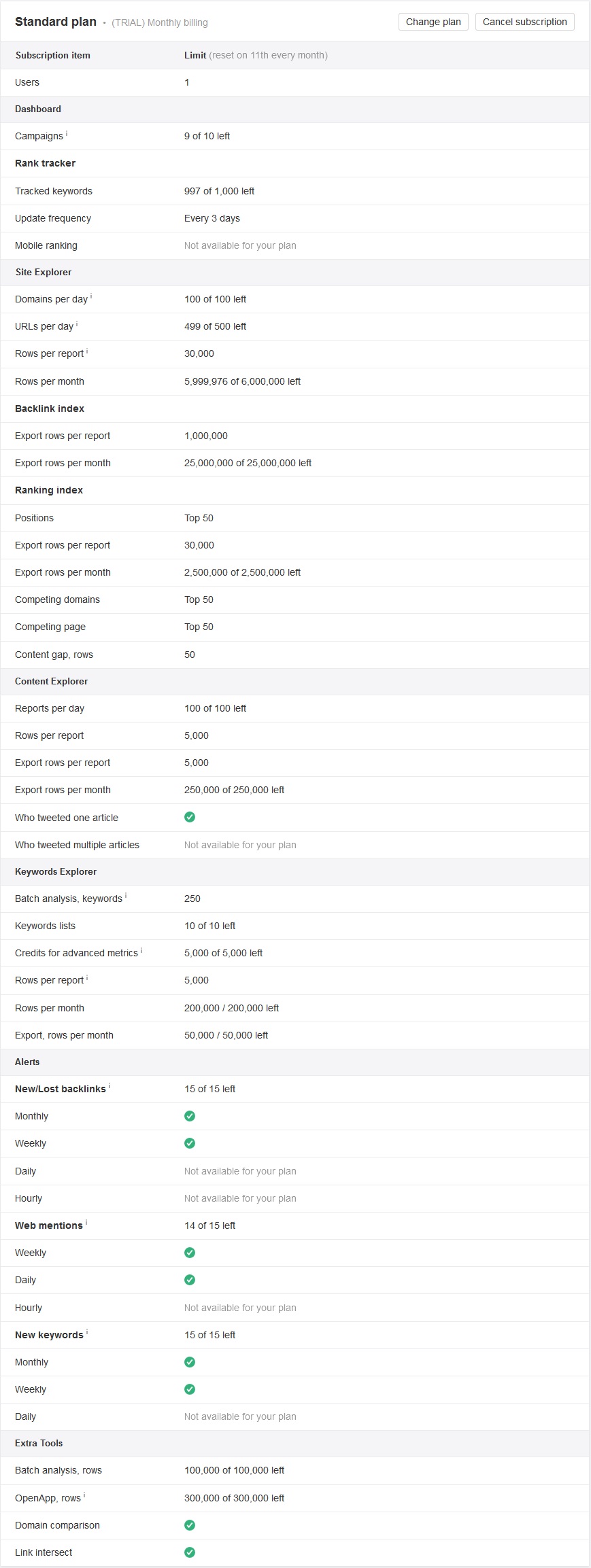The height and width of the screenshot is (1568, 591).
Task: Click the info icon beside URLs per day
Action: [x=77, y=324]
